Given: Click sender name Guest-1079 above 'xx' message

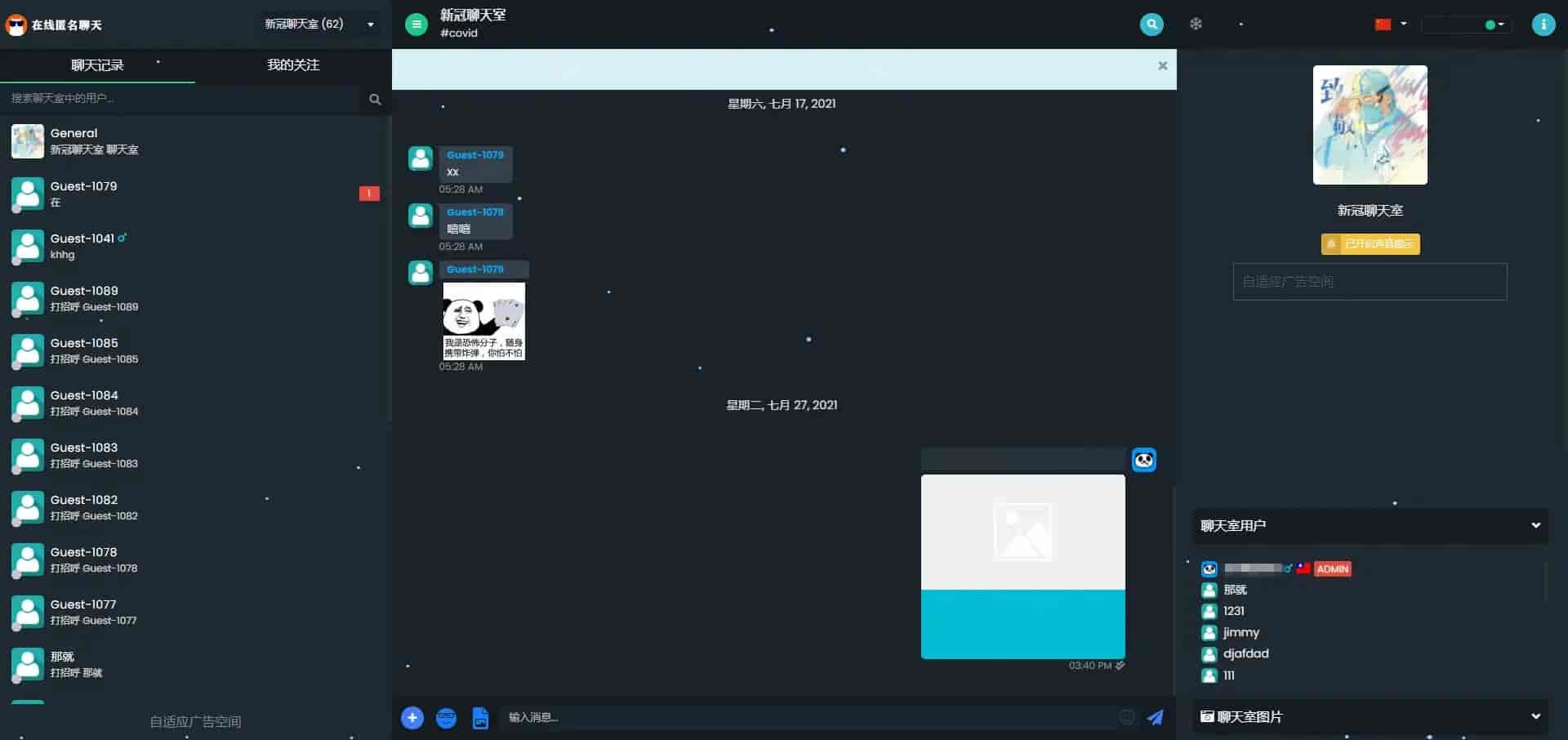Looking at the screenshot, I should coord(475,155).
